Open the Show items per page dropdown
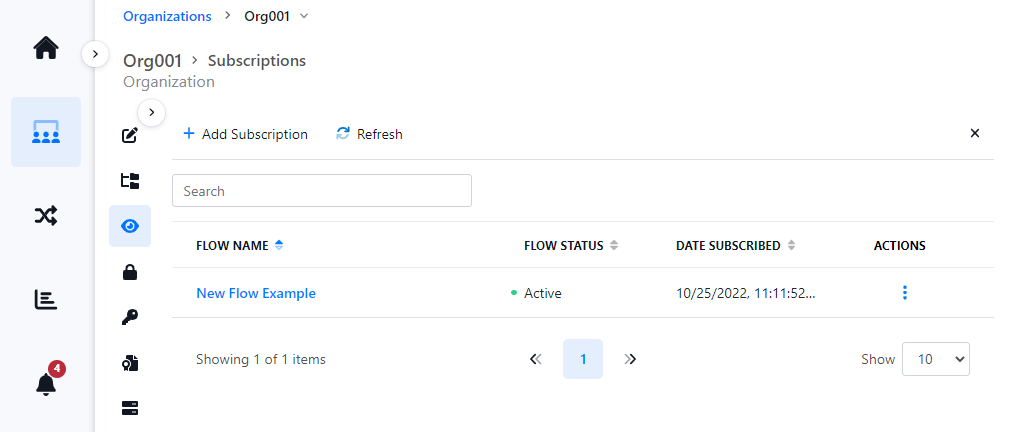Screen dimensions: 1013x432 point(935,359)
